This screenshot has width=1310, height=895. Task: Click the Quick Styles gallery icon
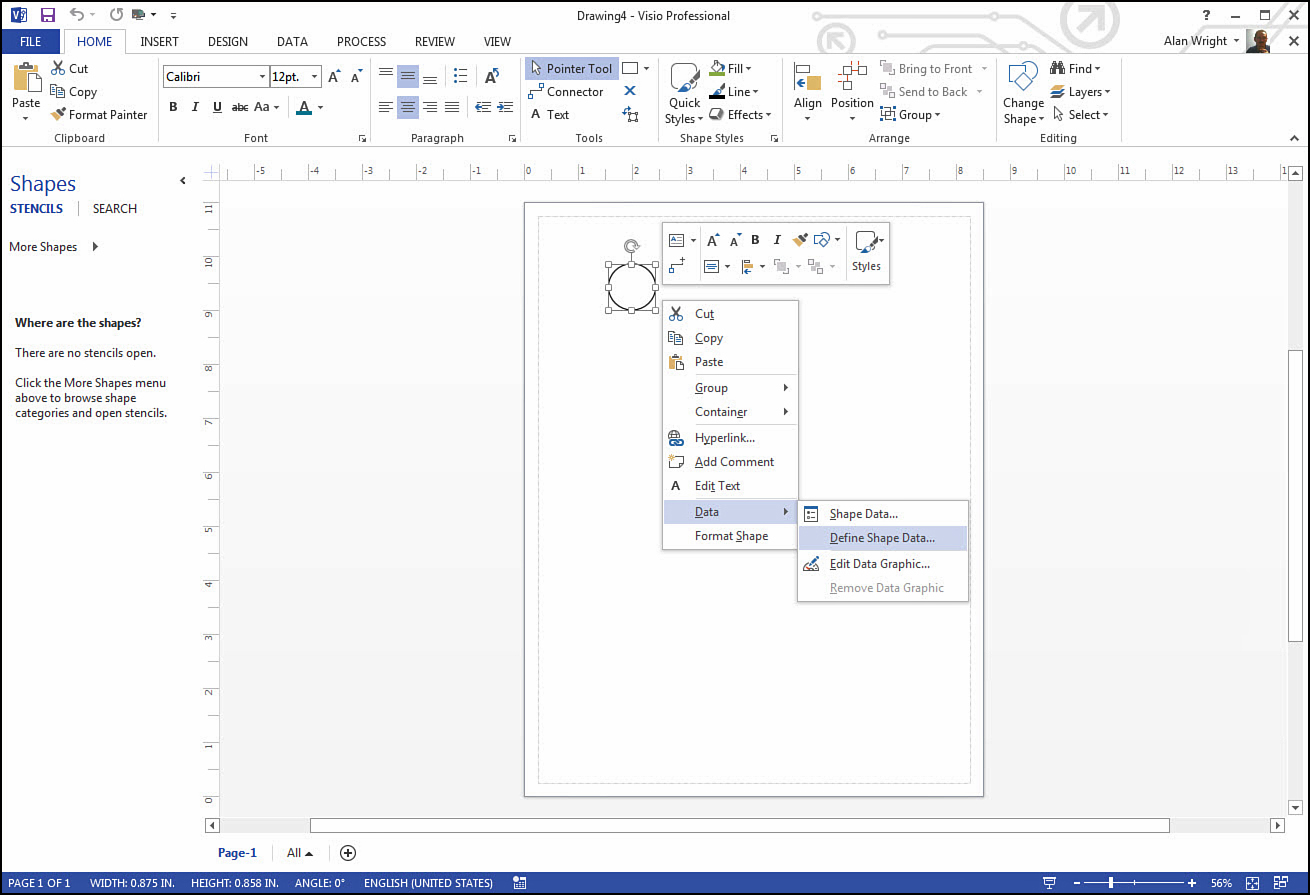coord(685,77)
